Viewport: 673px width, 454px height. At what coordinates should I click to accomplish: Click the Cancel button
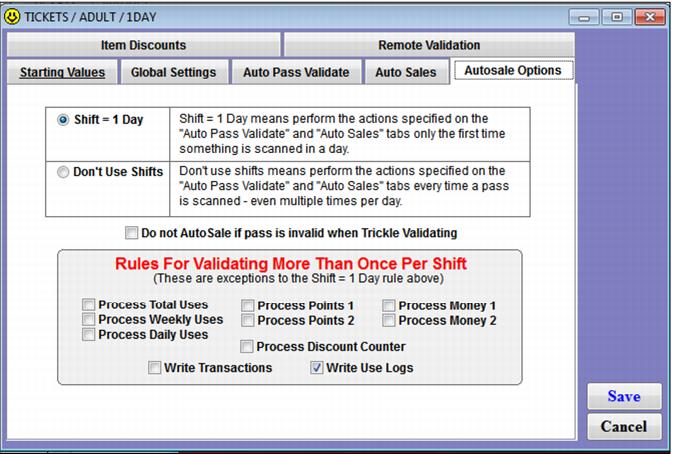[624, 427]
